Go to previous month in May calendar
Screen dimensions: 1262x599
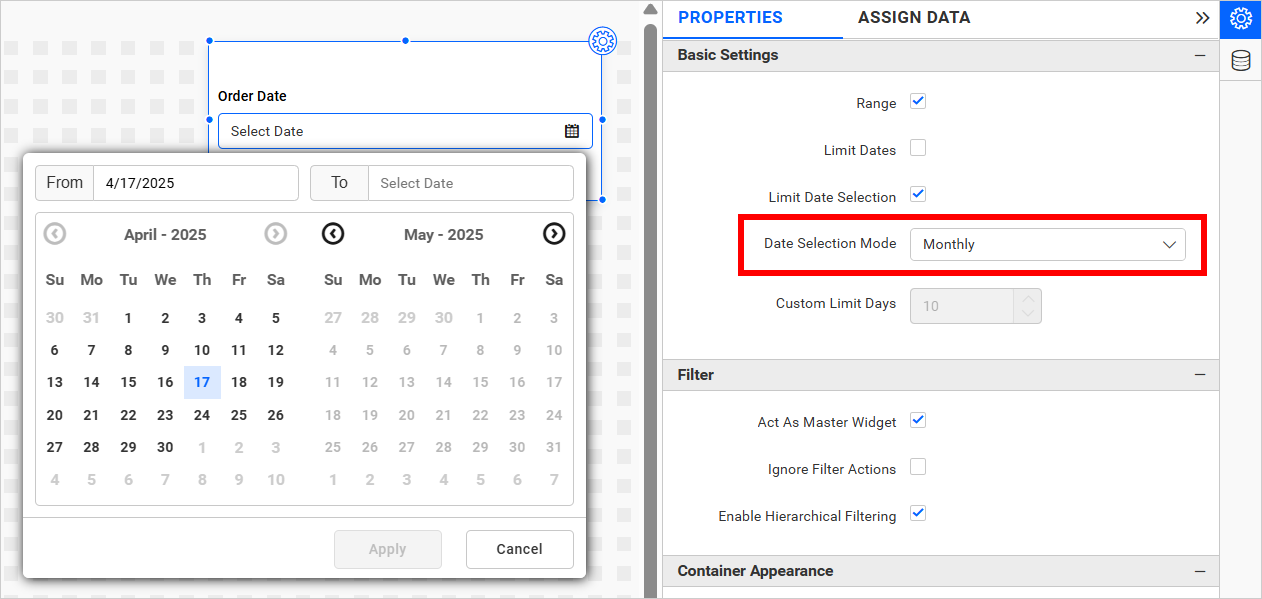[333, 234]
